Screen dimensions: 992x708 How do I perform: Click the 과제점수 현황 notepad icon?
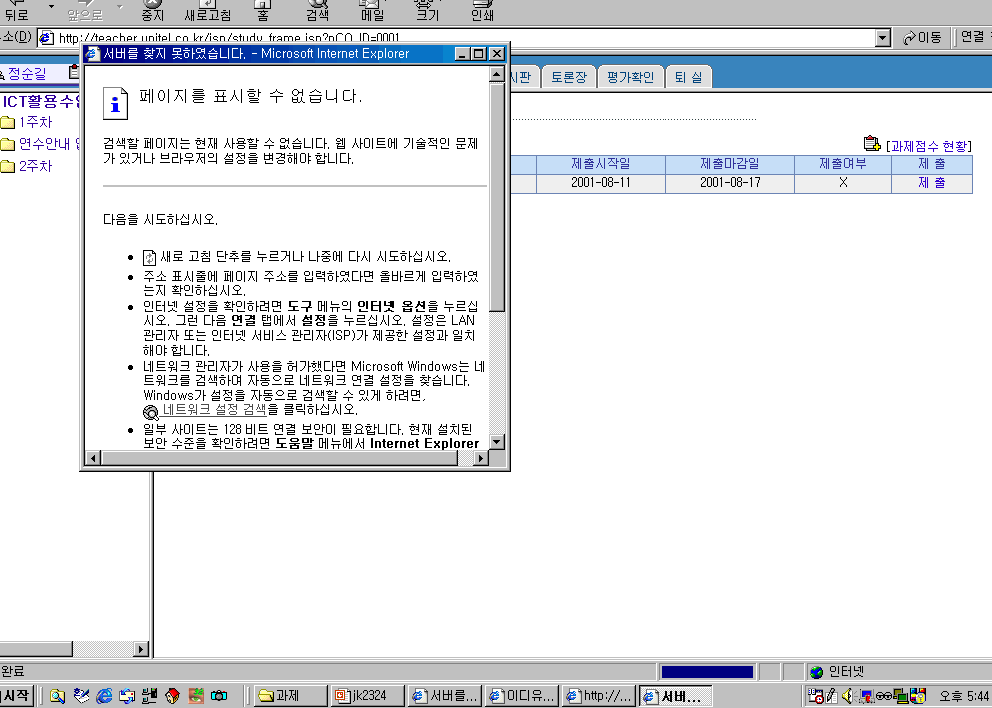[x=872, y=144]
